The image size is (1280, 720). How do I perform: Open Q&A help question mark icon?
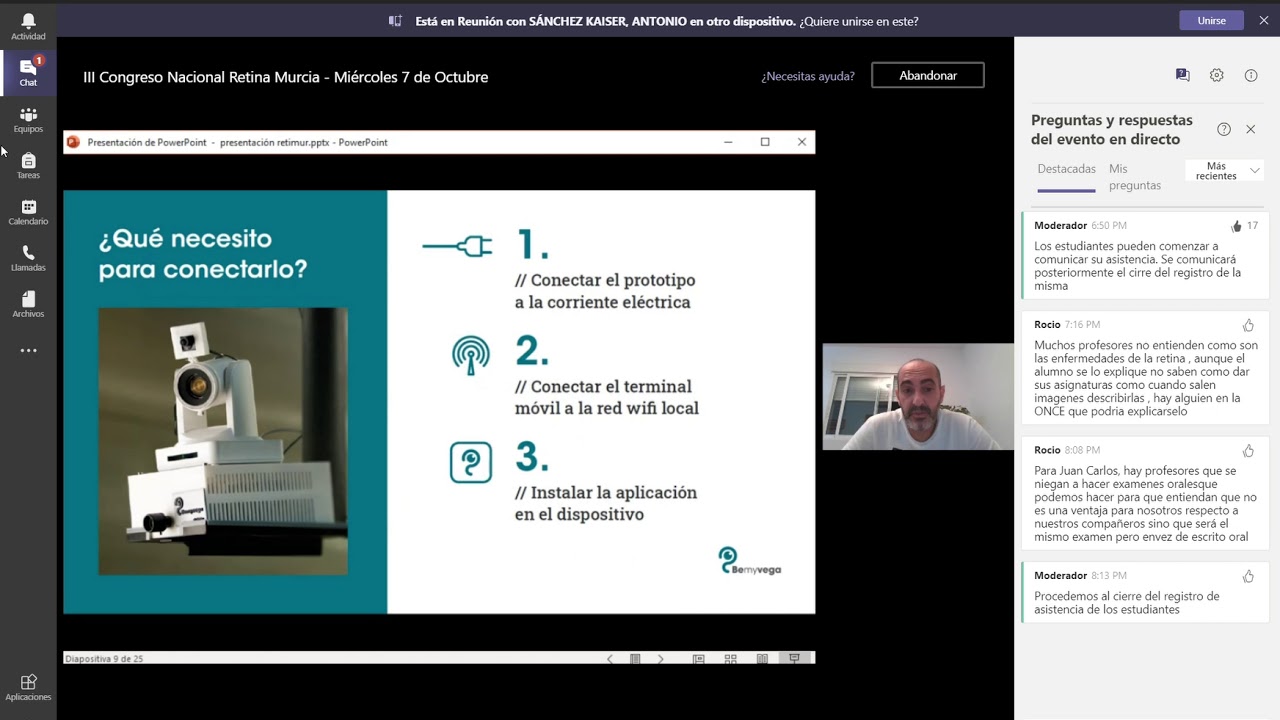[x=1224, y=129]
